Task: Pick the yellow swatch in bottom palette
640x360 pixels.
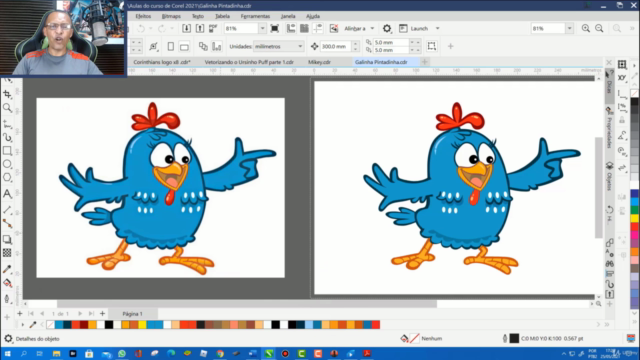Action: pyautogui.click(x=142, y=325)
